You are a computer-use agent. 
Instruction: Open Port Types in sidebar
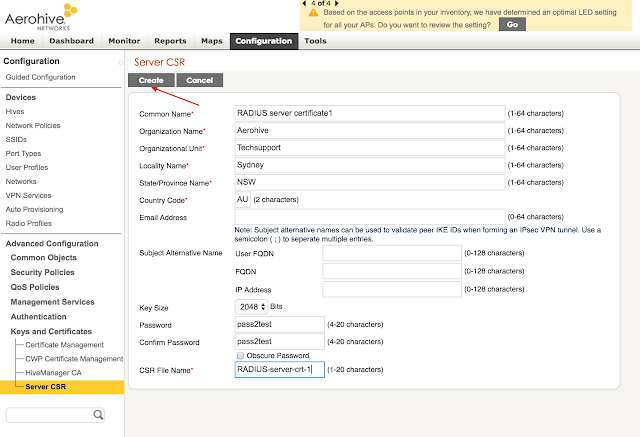[x=23, y=153]
